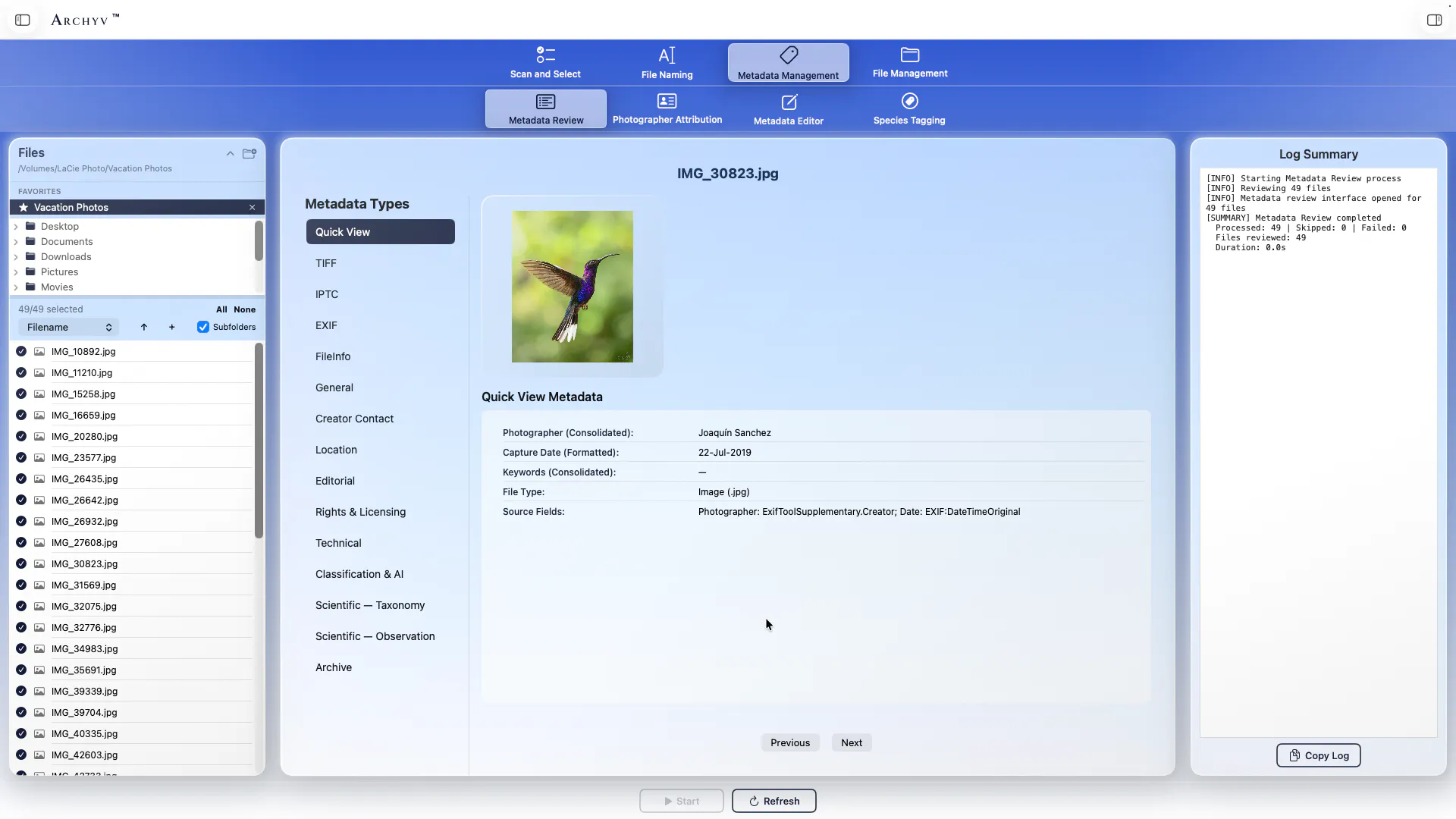This screenshot has width=1456, height=819.
Task: Uncheck IMG_15258.jpg selection
Action: pyautogui.click(x=21, y=394)
